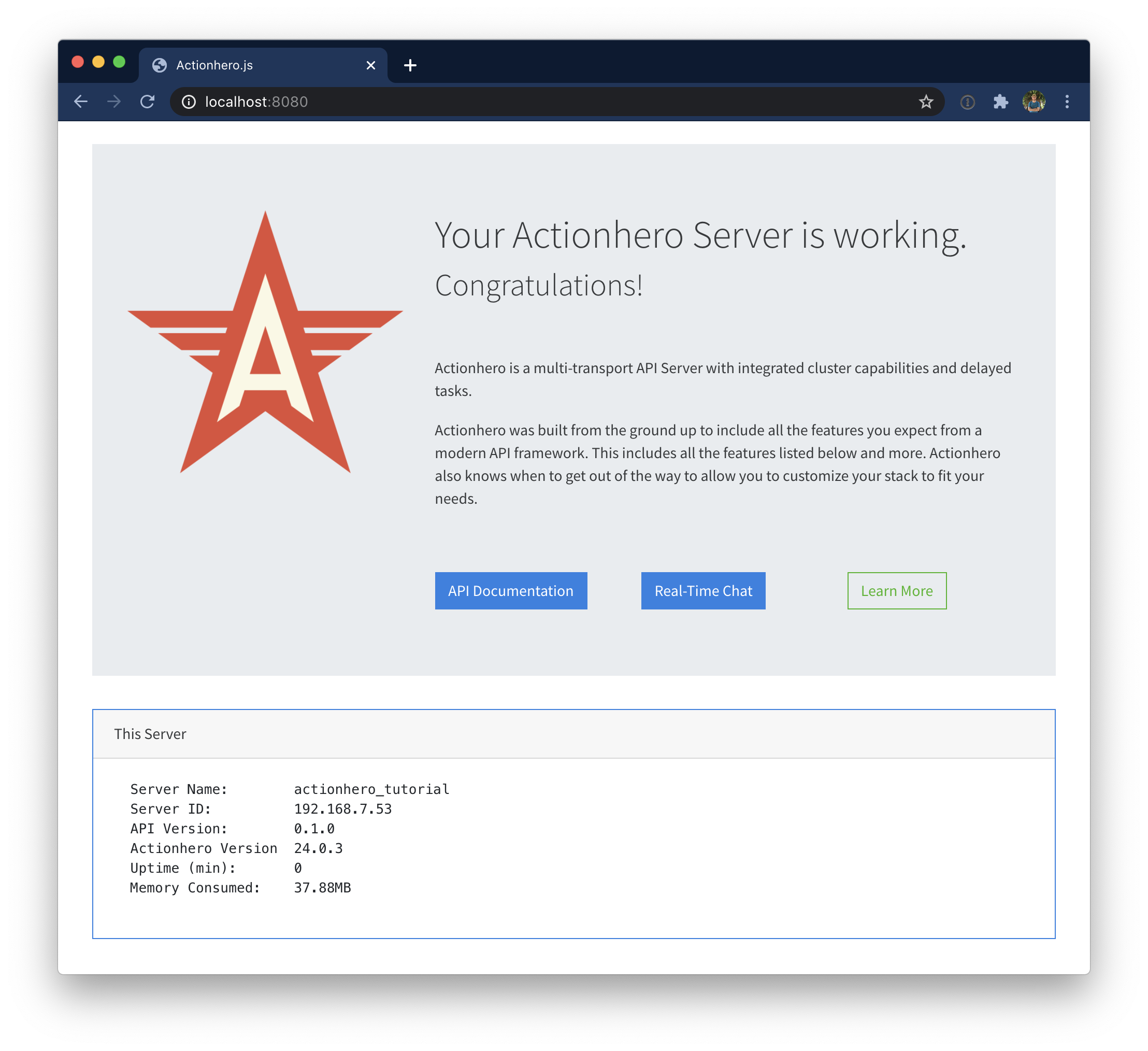The height and width of the screenshot is (1051, 1148).
Task: Open API Documentation button
Action: click(x=511, y=591)
